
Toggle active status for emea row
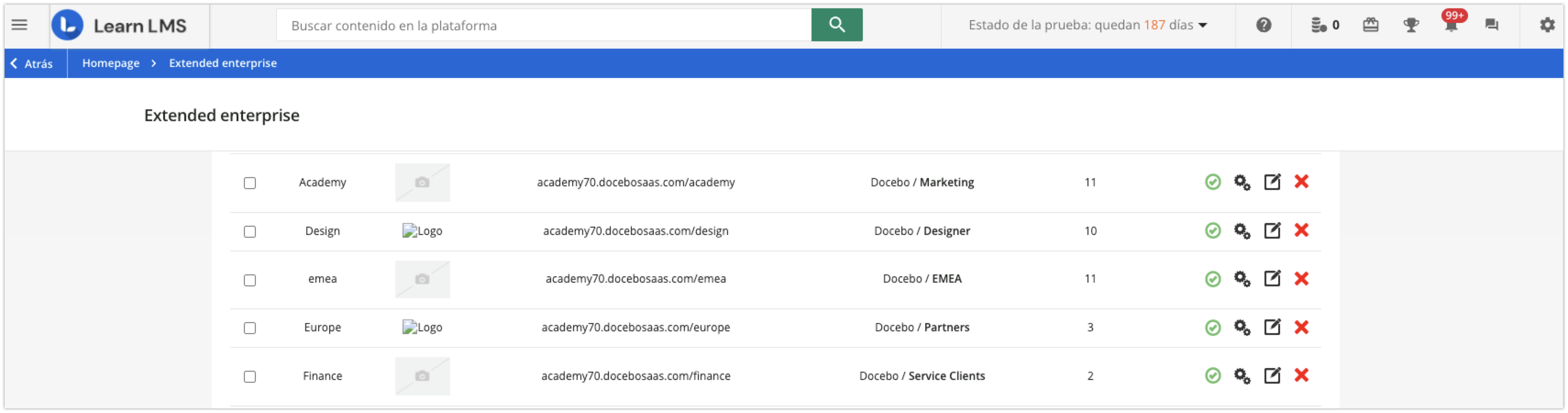pos(1213,279)
